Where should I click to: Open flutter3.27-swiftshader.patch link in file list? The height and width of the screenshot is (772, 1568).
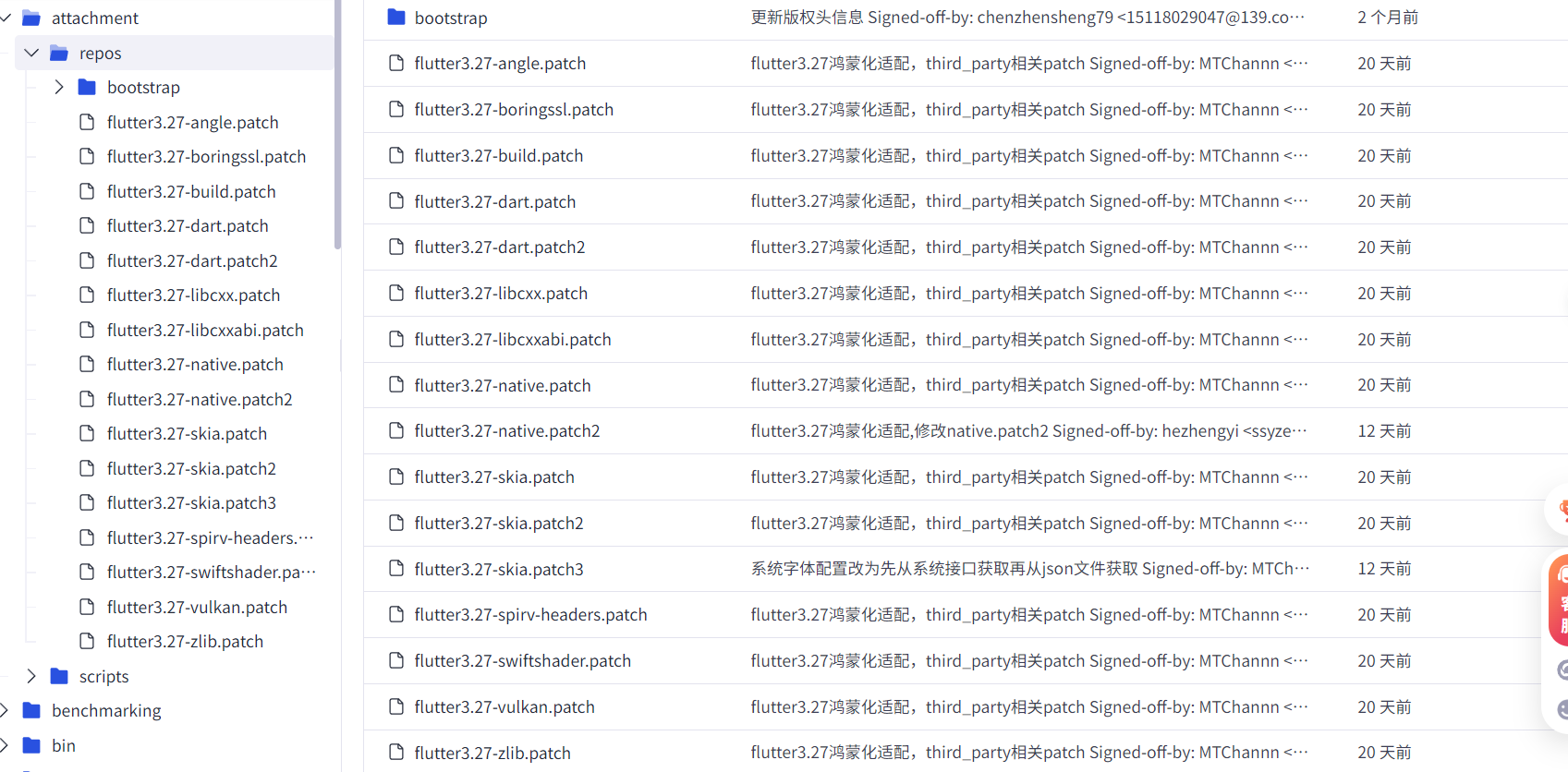[x=523, y=660]
